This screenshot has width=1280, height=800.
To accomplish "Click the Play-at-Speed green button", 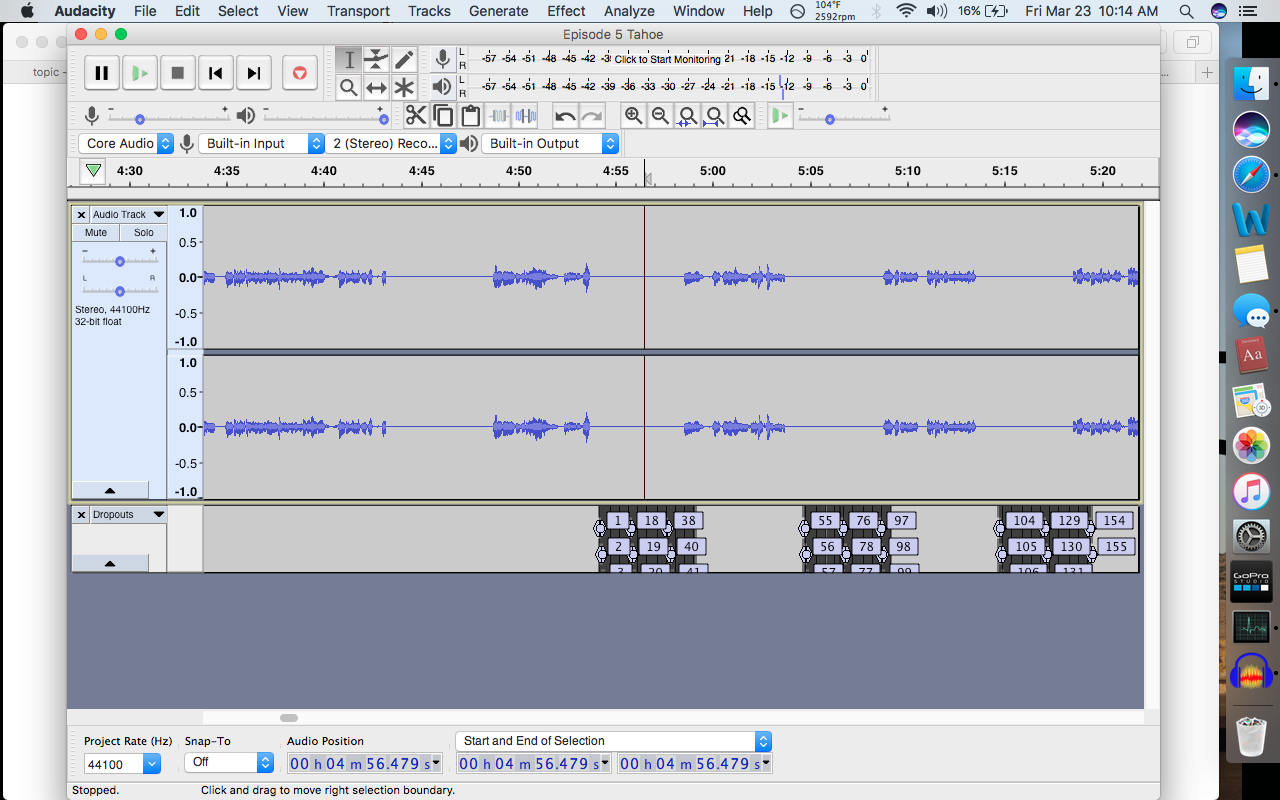I will tap(780, 116).
